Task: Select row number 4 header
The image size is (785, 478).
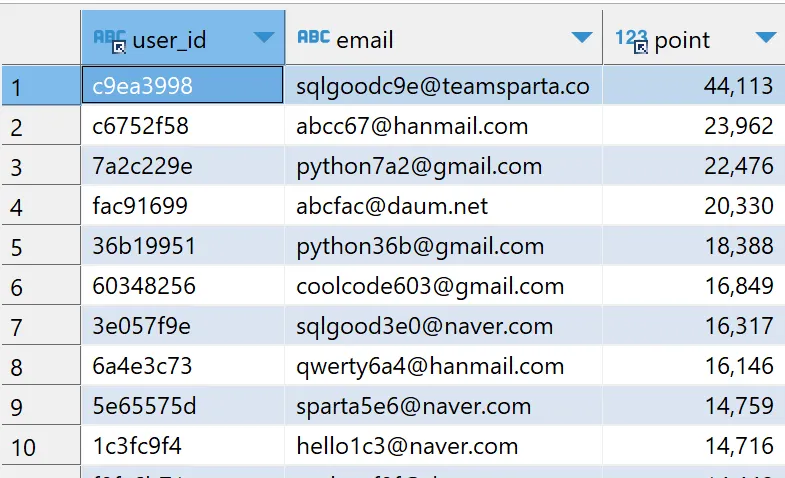Action: click(41, 206)
